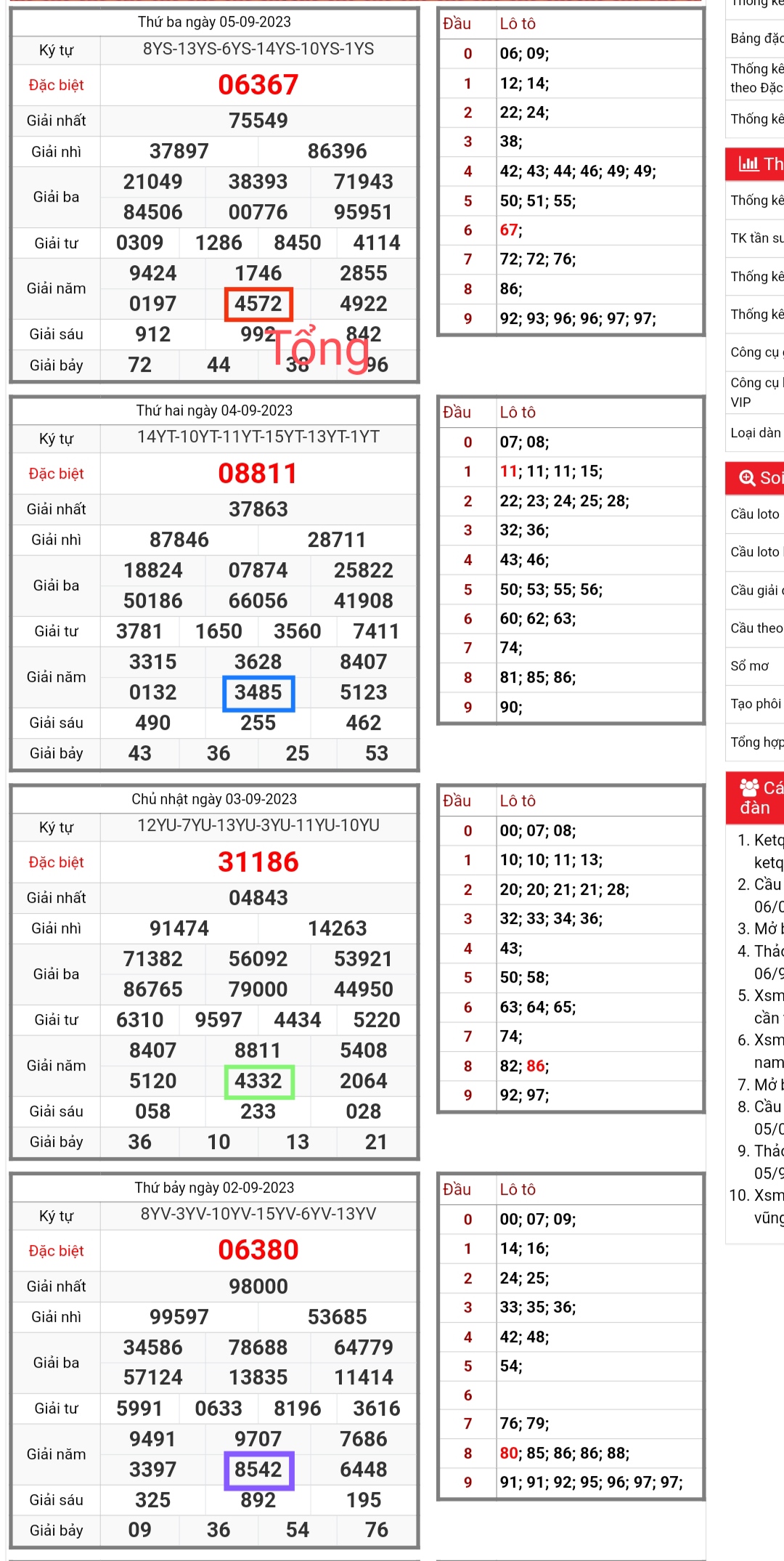Viewport: 784px width, 1561px height.
Task: Open the Tạo phôi sidebar link
Action: (x=756, y=703)
